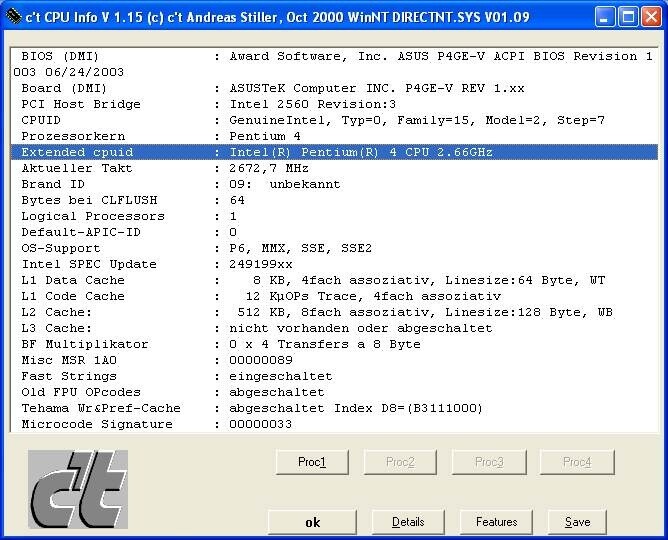Select the BIOS (DMI) row
Image resolution: width=668 pixels, height=540 pixels.
[x=334, y=56]
